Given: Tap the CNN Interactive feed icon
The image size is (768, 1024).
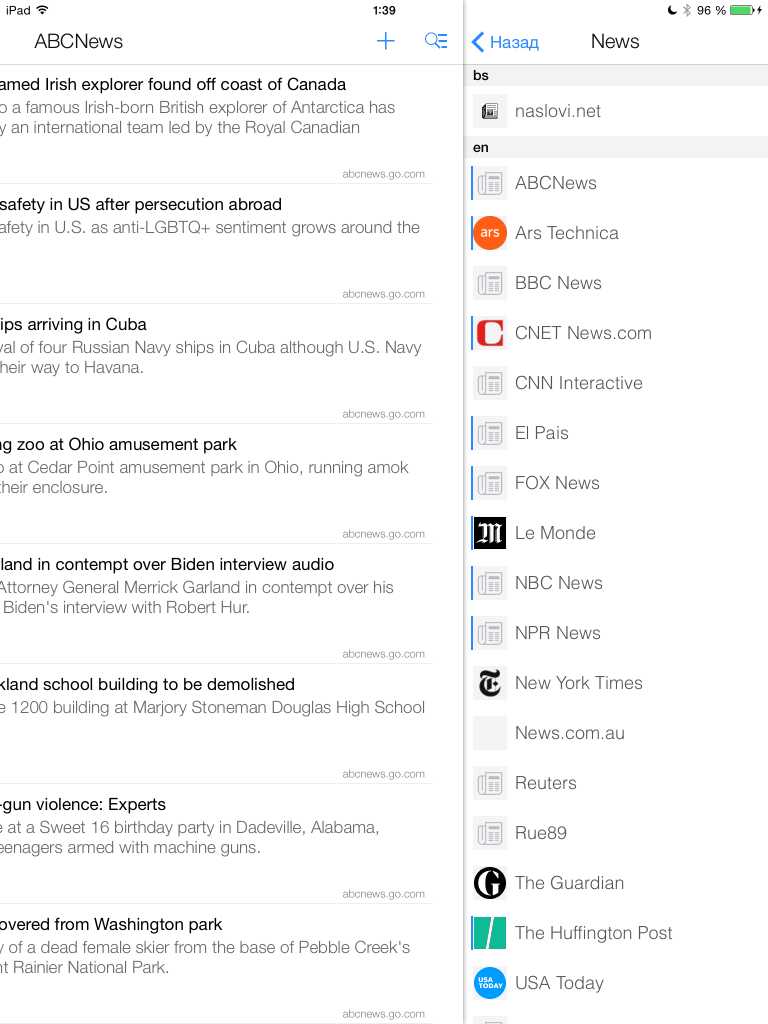Looking at the screenshot, I should tap(490, 383).
